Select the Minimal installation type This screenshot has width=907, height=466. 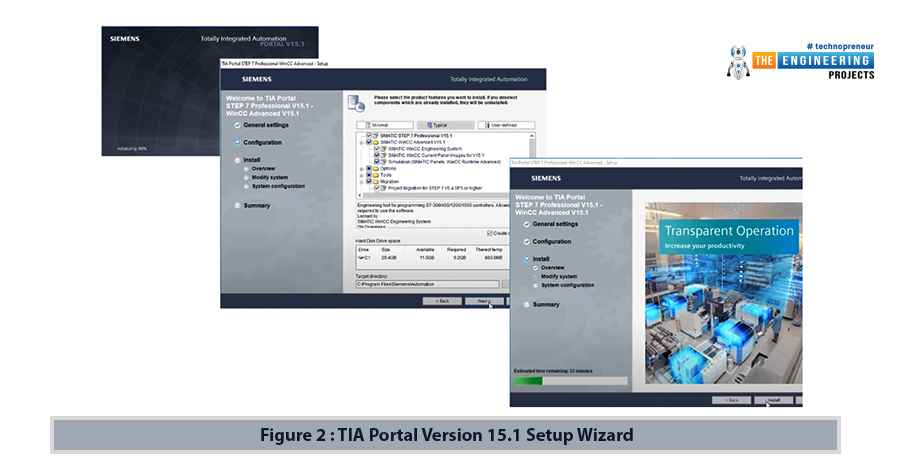(x=385, y=125)
